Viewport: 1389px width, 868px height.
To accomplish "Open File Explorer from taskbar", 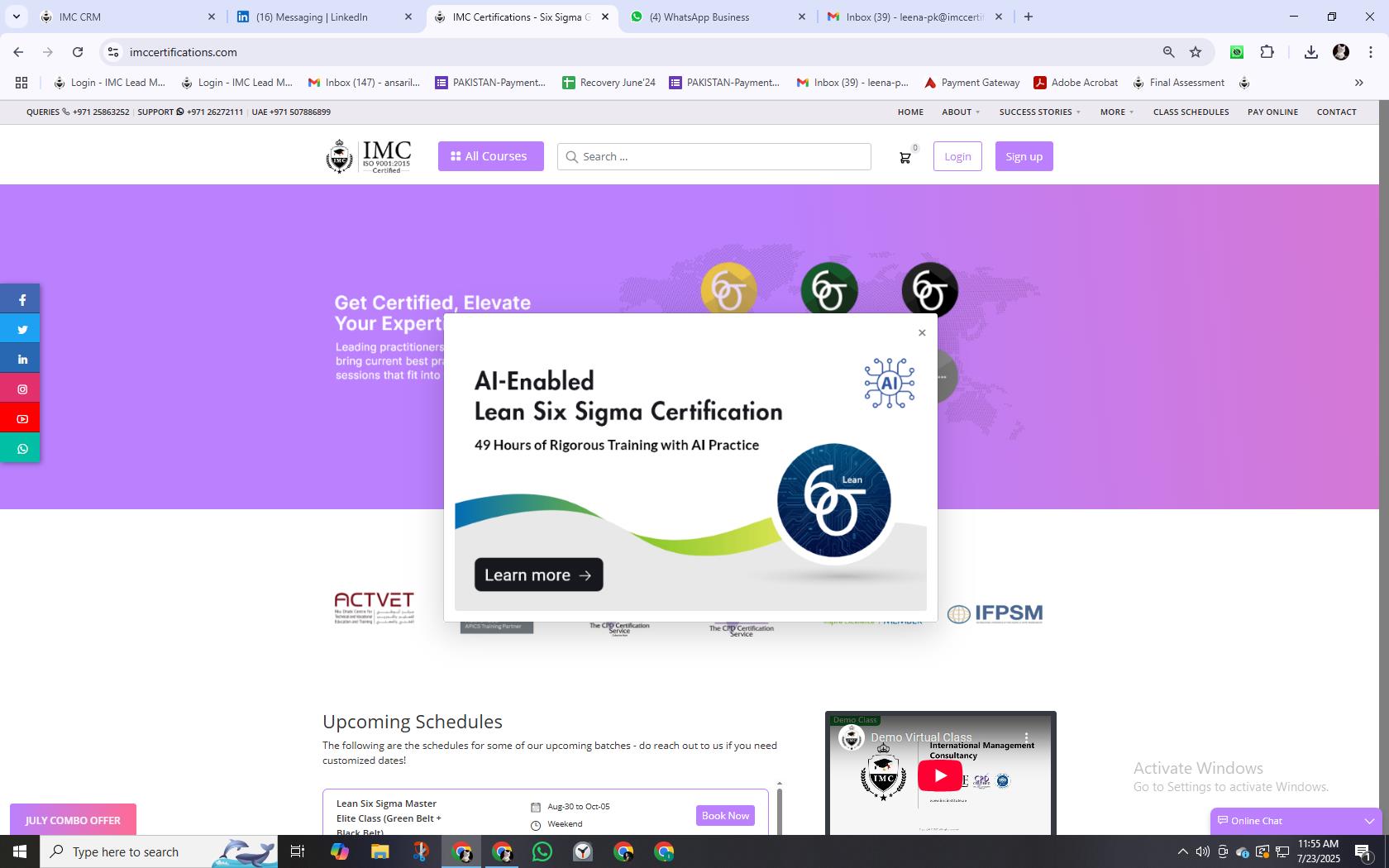I will click(x=379, y=851).
